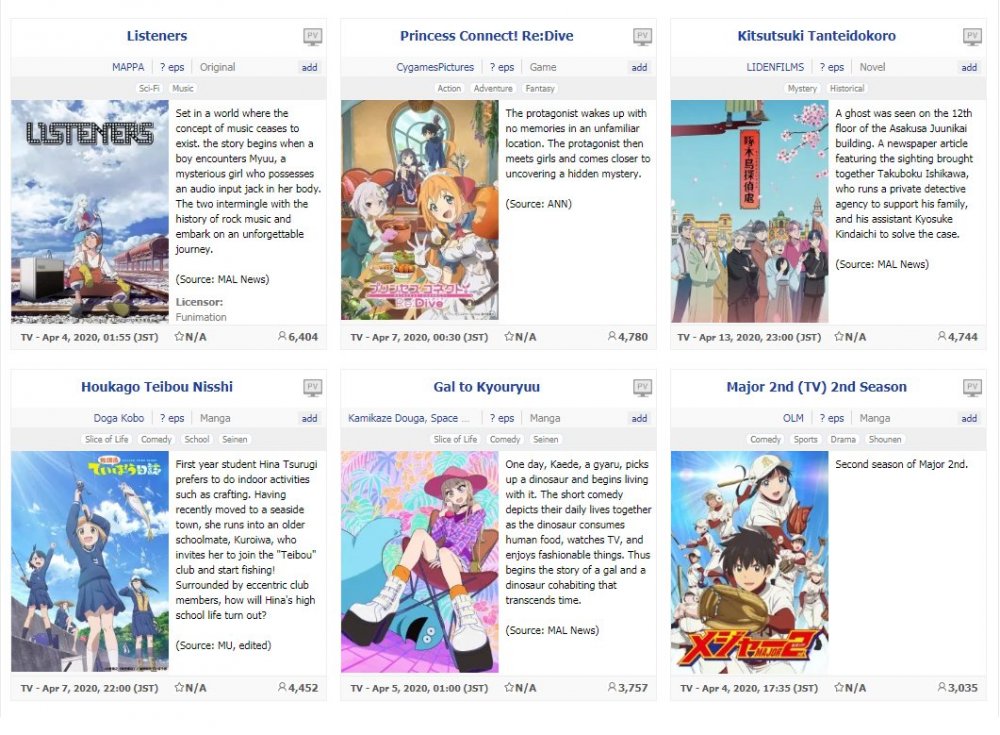Open the PV icon for Major 2nd 2nd Season
Screen dimensions: 1000x735
point(972,387)
